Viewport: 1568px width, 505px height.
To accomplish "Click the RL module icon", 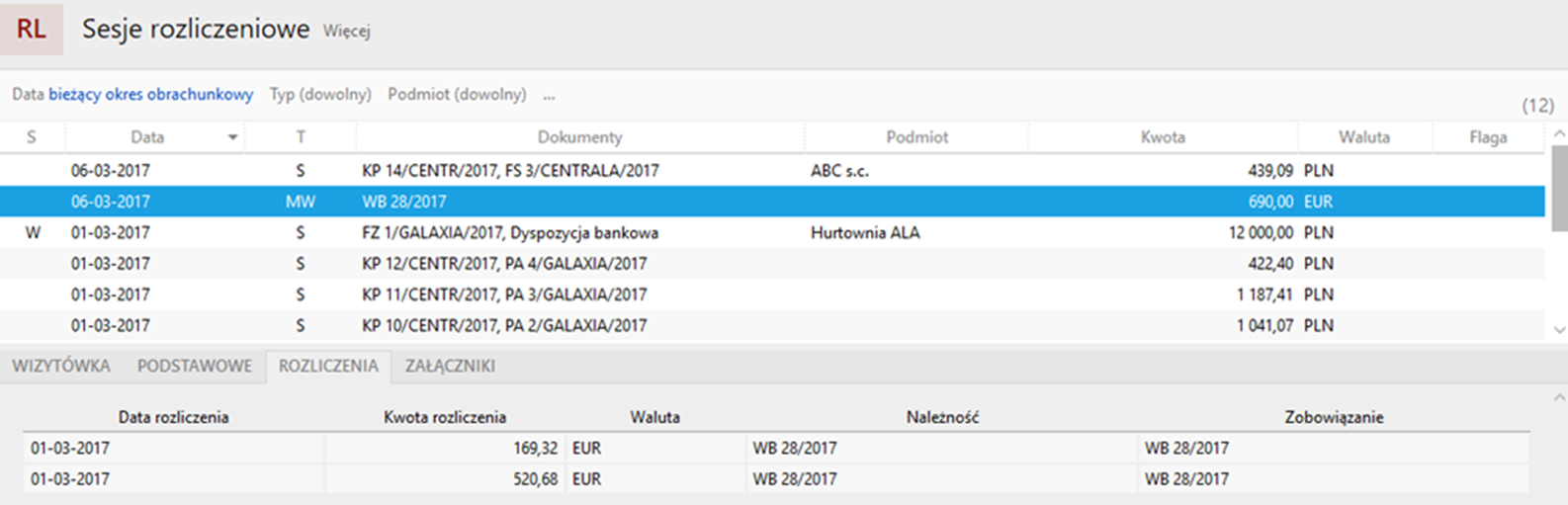I will [x=31, y=29].
